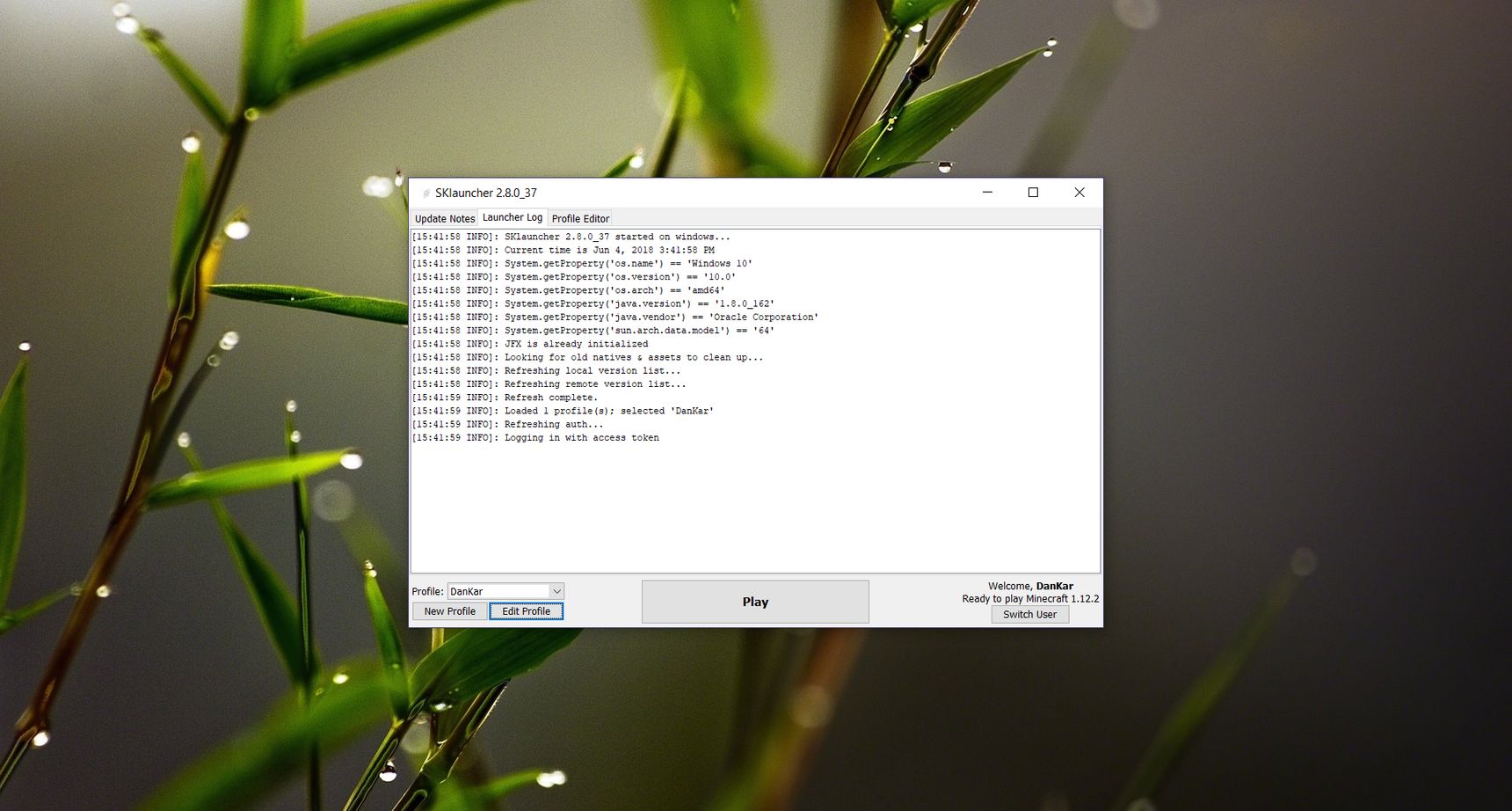
Task: Click log line 'Logging in with access token'
Action: coord(535,437)
